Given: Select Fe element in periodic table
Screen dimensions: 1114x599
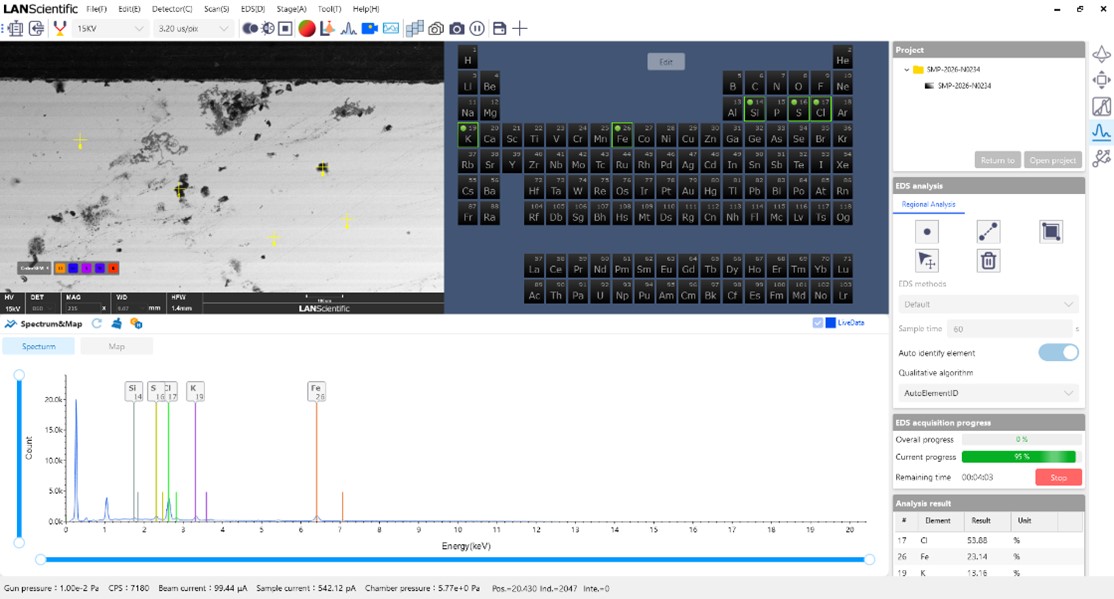Looking at the screenshot, I should [x=622, y=134].
